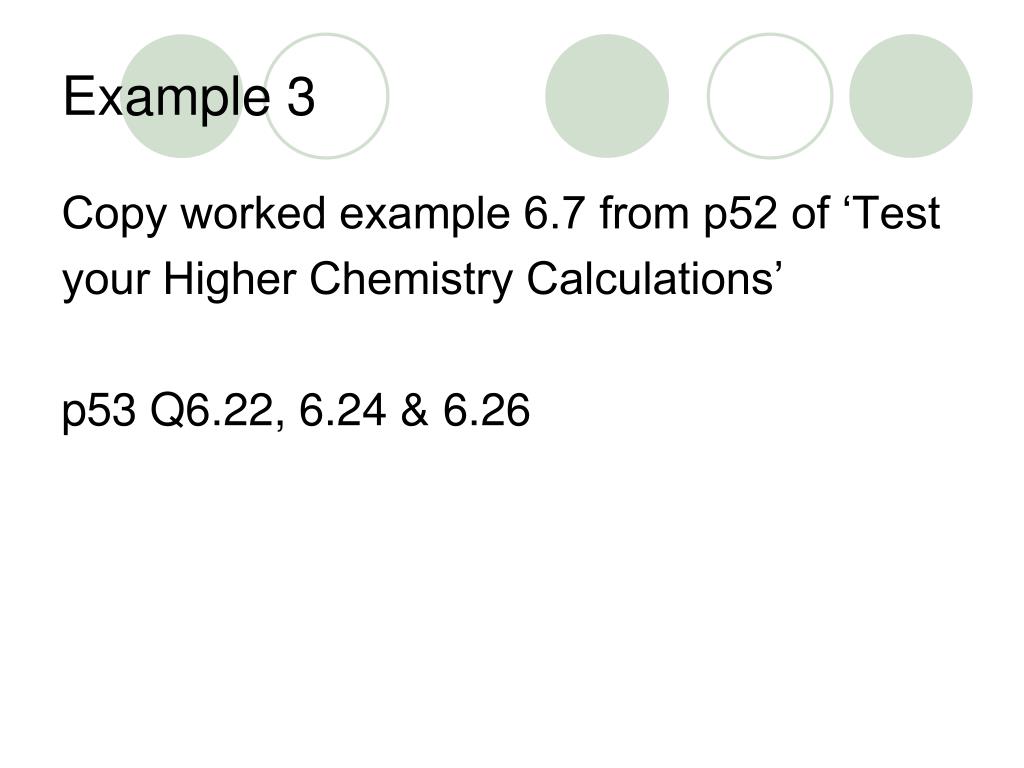Screen dimensions: 1024x768
Task: Click question number '6.24'
Action: (342, 410)
